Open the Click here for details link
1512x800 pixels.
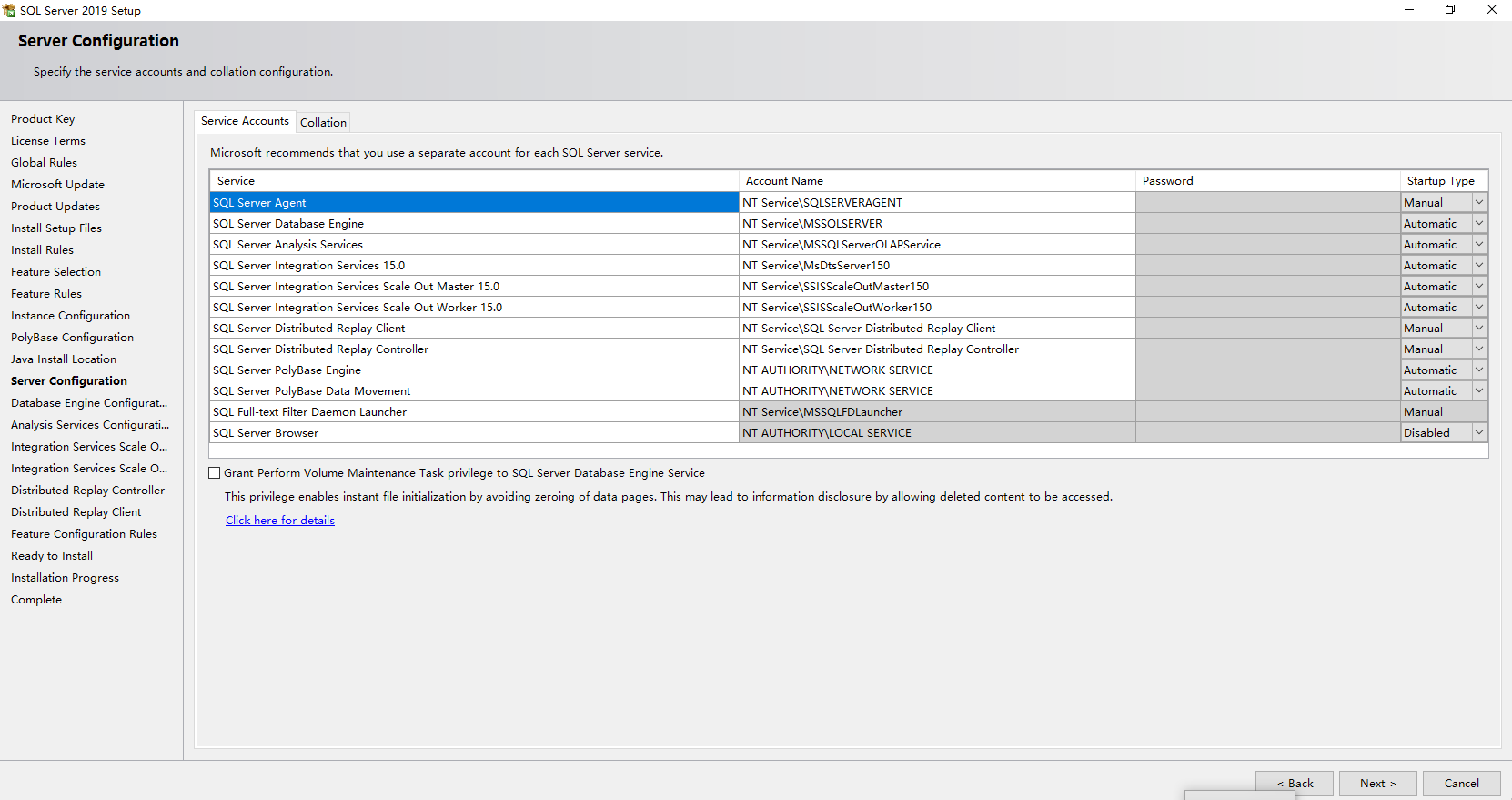[280, 521]
